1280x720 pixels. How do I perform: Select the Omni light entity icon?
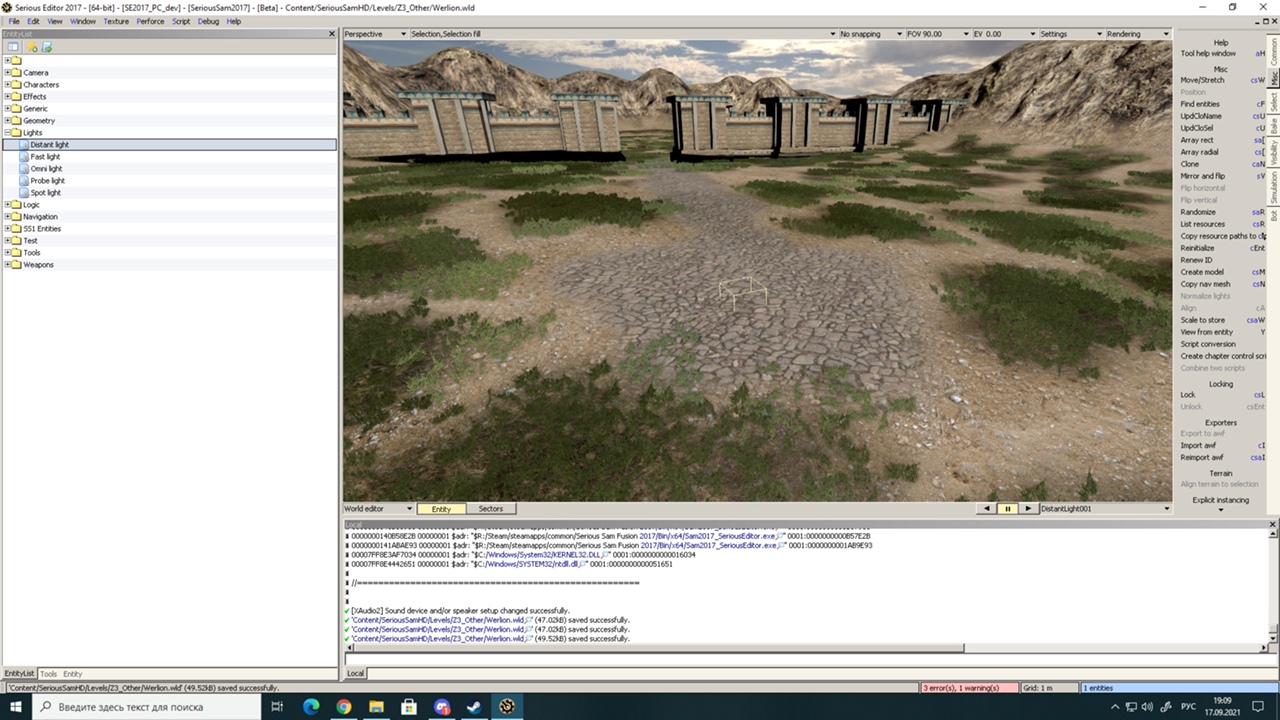click(x=23, y=169)
